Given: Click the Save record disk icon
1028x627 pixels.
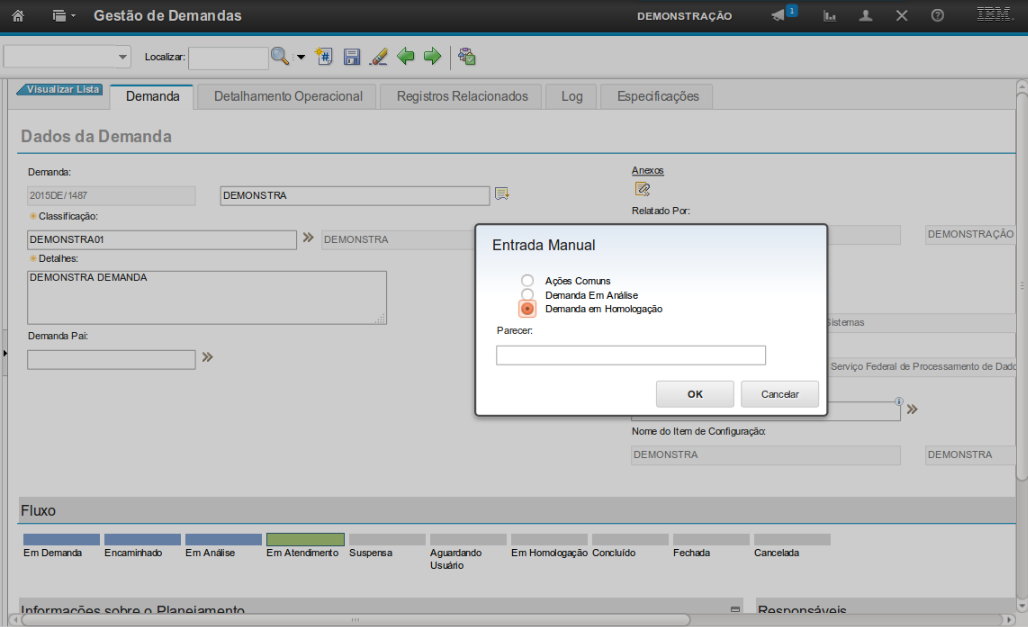Looking at the screenshot, I should click(x=352, y=57).
